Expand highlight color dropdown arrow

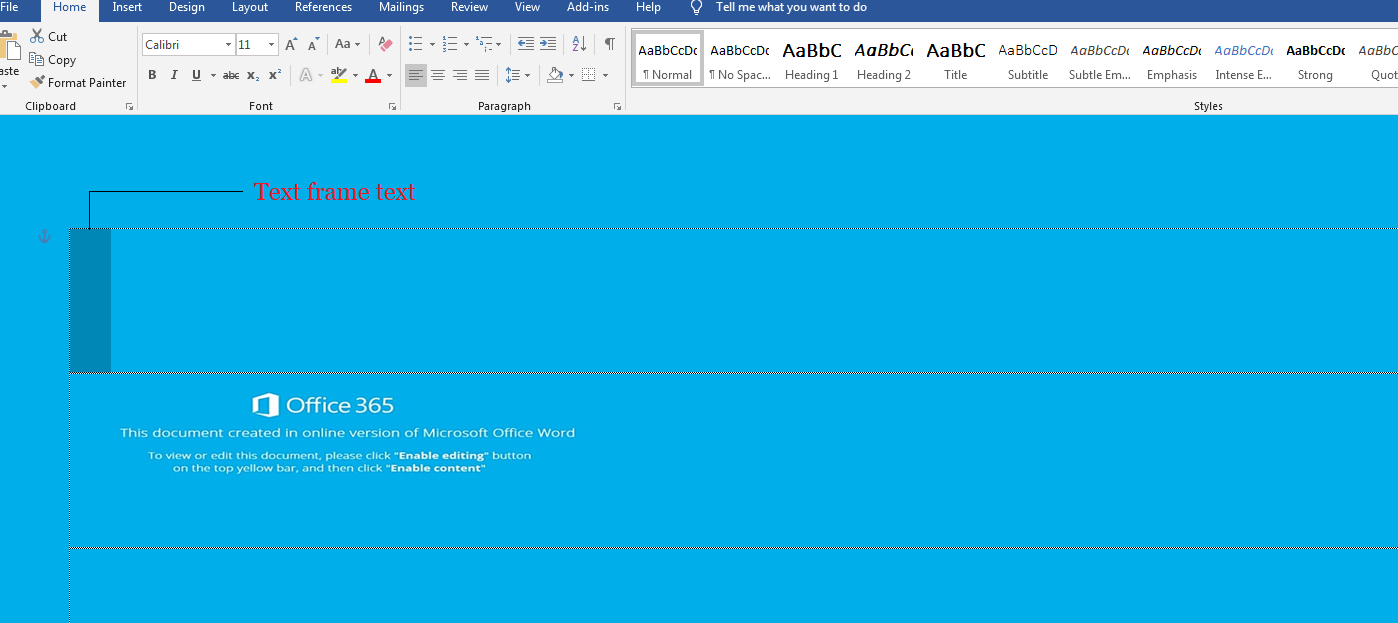pyautogui.click(x=355, y=76)
